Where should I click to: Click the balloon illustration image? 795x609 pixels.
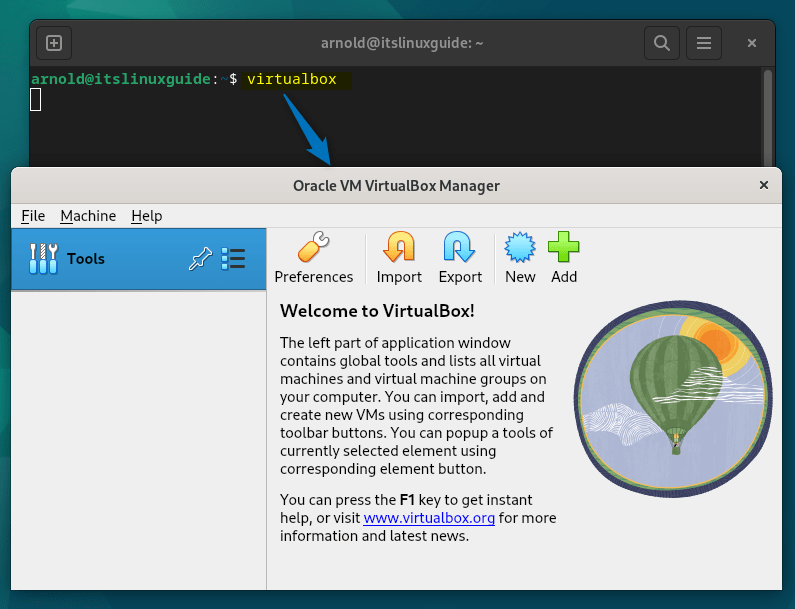(673, 399)
